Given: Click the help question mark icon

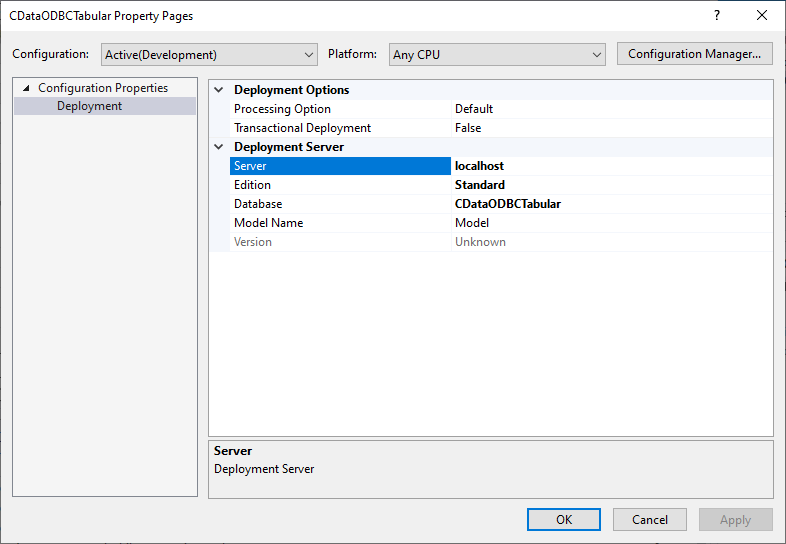Looking at the screenshot, I should (x=716, y=16).
